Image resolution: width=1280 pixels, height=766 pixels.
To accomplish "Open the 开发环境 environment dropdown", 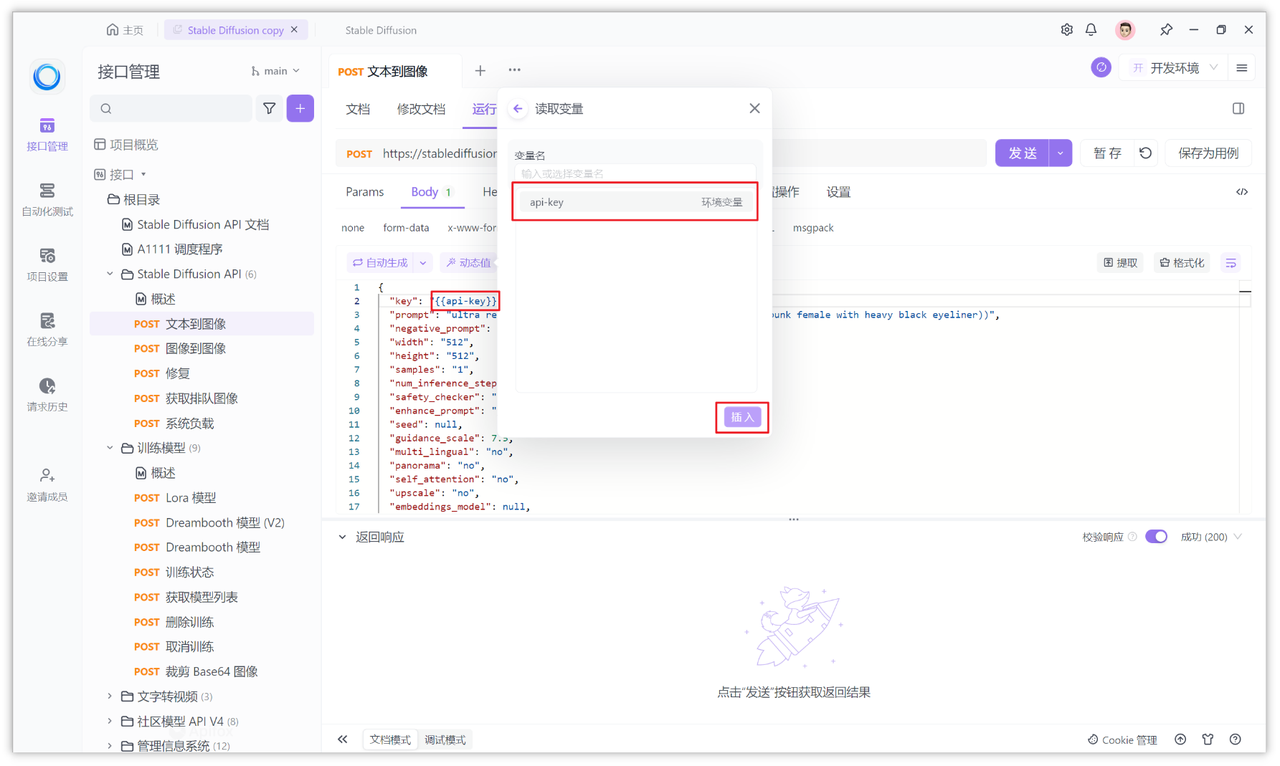I will point(1174,68).
